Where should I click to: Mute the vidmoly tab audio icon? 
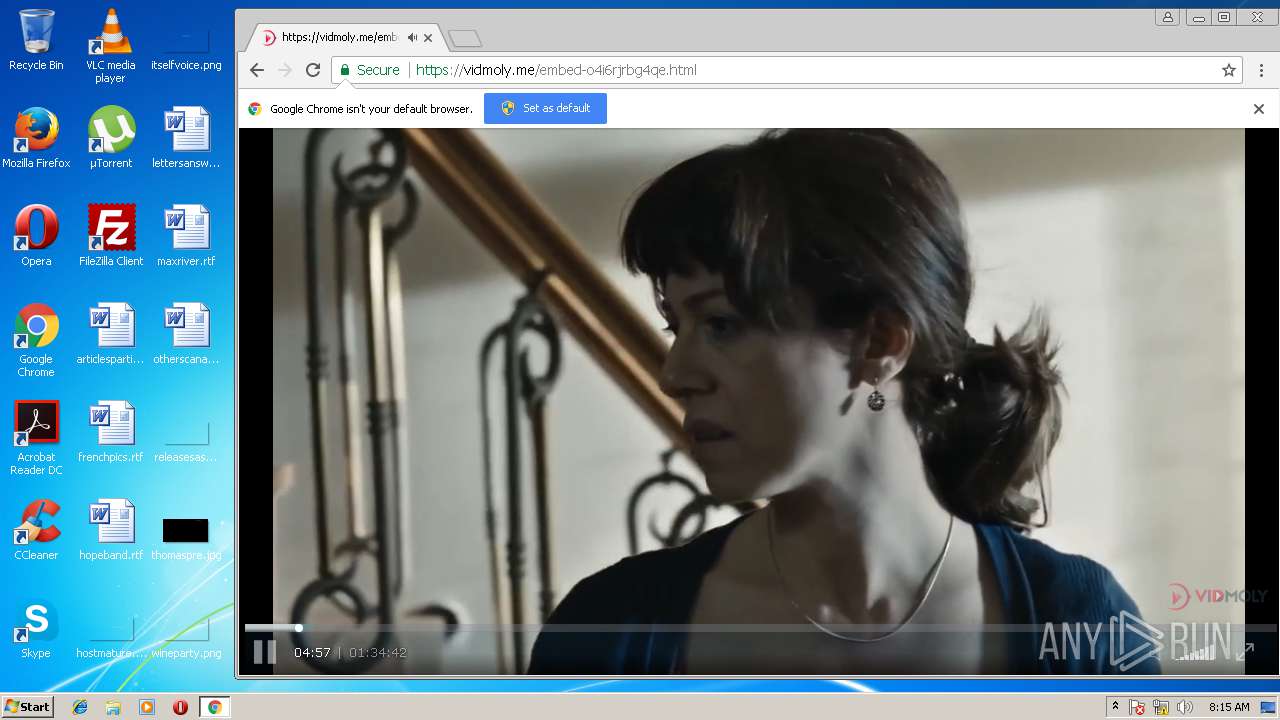(x=412, y=38)
